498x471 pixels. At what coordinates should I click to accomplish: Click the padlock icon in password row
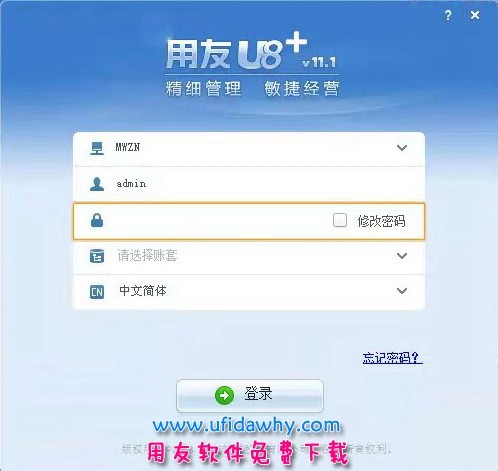click(x=97, y=220)
